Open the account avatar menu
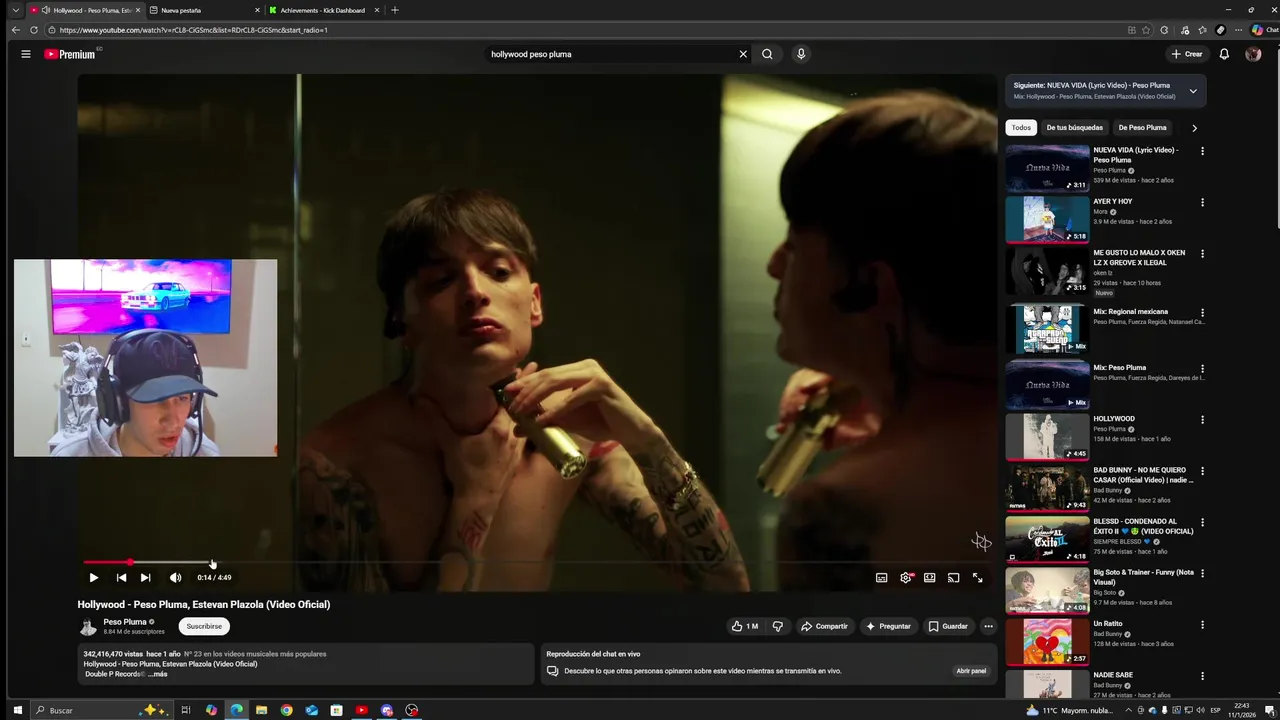Screen dimensions: 1280x720 tap(1253, 54)
